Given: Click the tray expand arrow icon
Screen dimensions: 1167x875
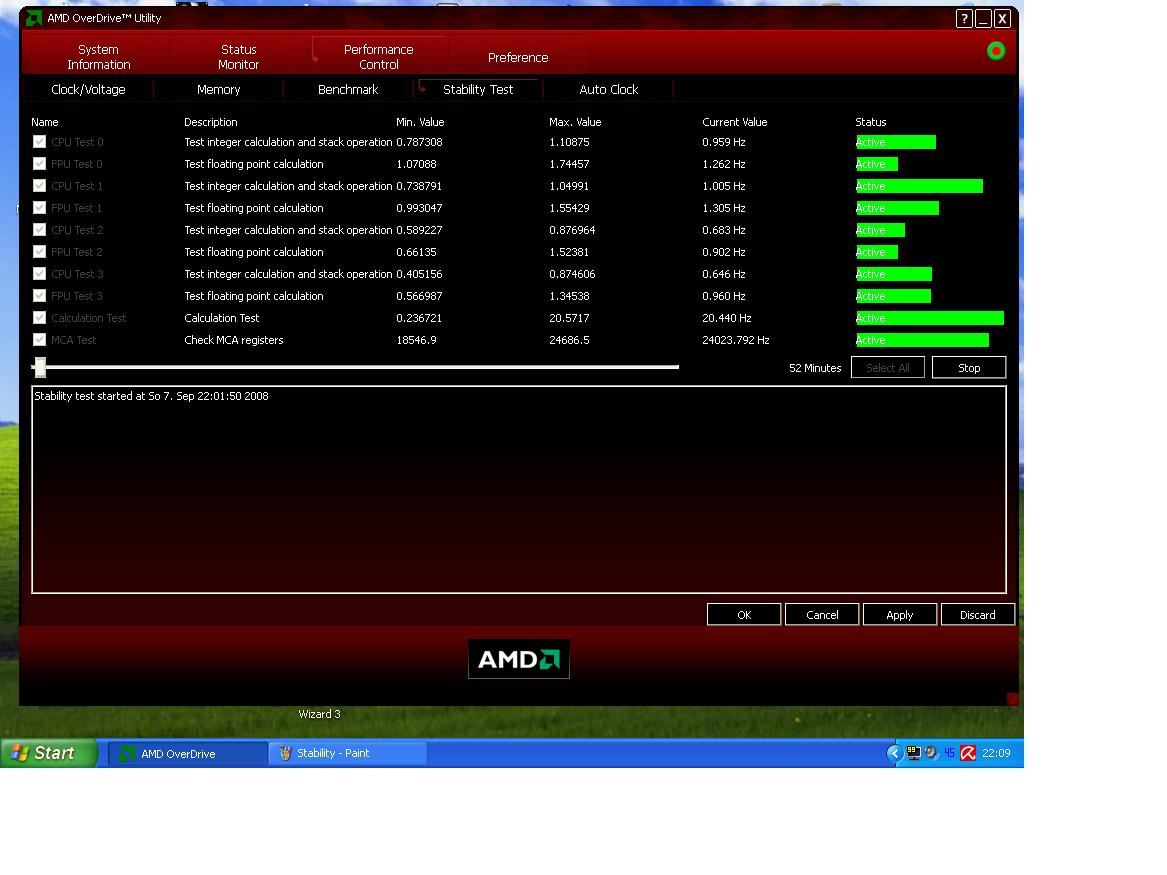Looking at the screenshot, I should point(894,753).
